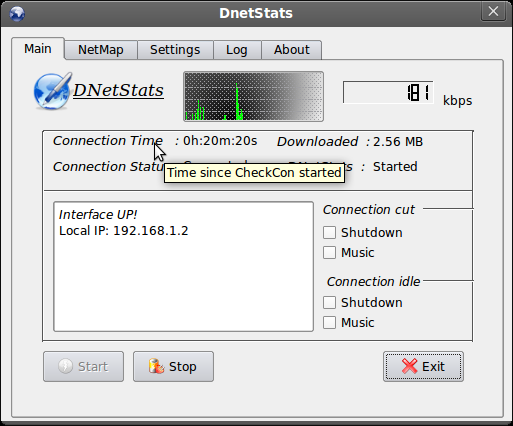Open the Settings tab

175,50
